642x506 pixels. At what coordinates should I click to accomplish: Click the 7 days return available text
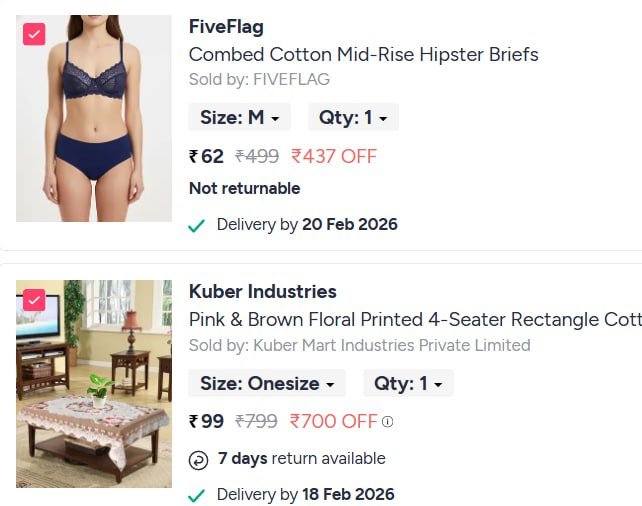(x=301, y=459)
